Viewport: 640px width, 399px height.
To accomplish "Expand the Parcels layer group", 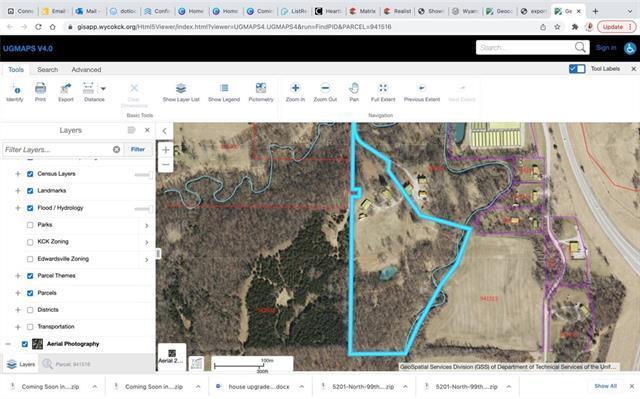I will pyautogui.click(x=18, y=293).
